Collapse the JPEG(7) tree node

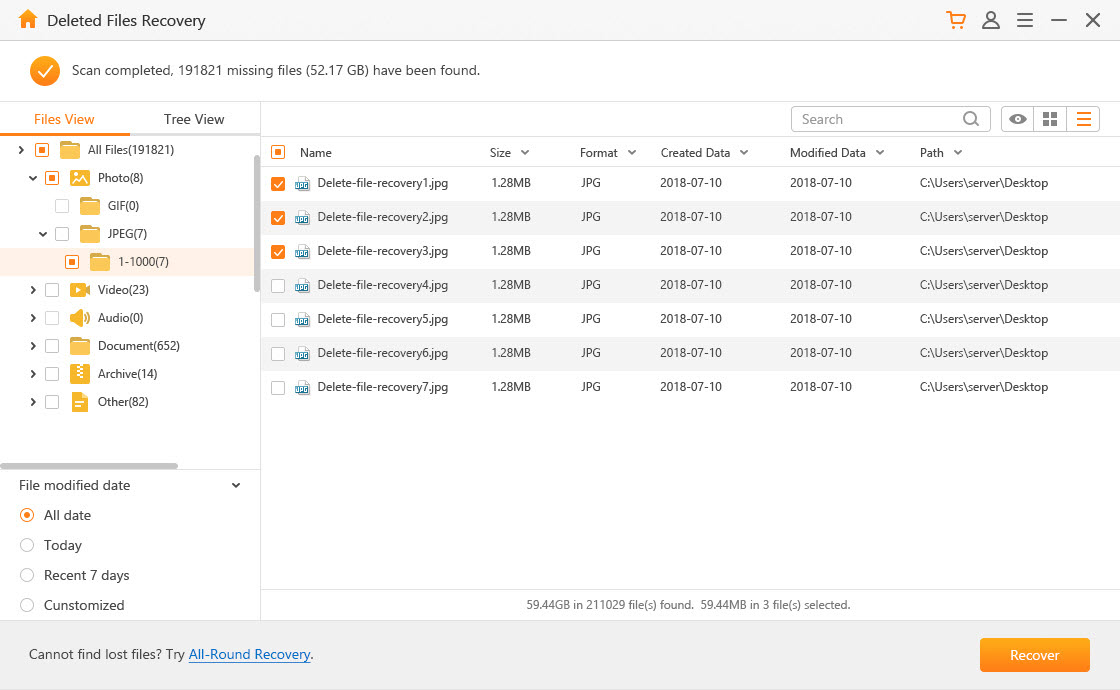click(43, 234)
